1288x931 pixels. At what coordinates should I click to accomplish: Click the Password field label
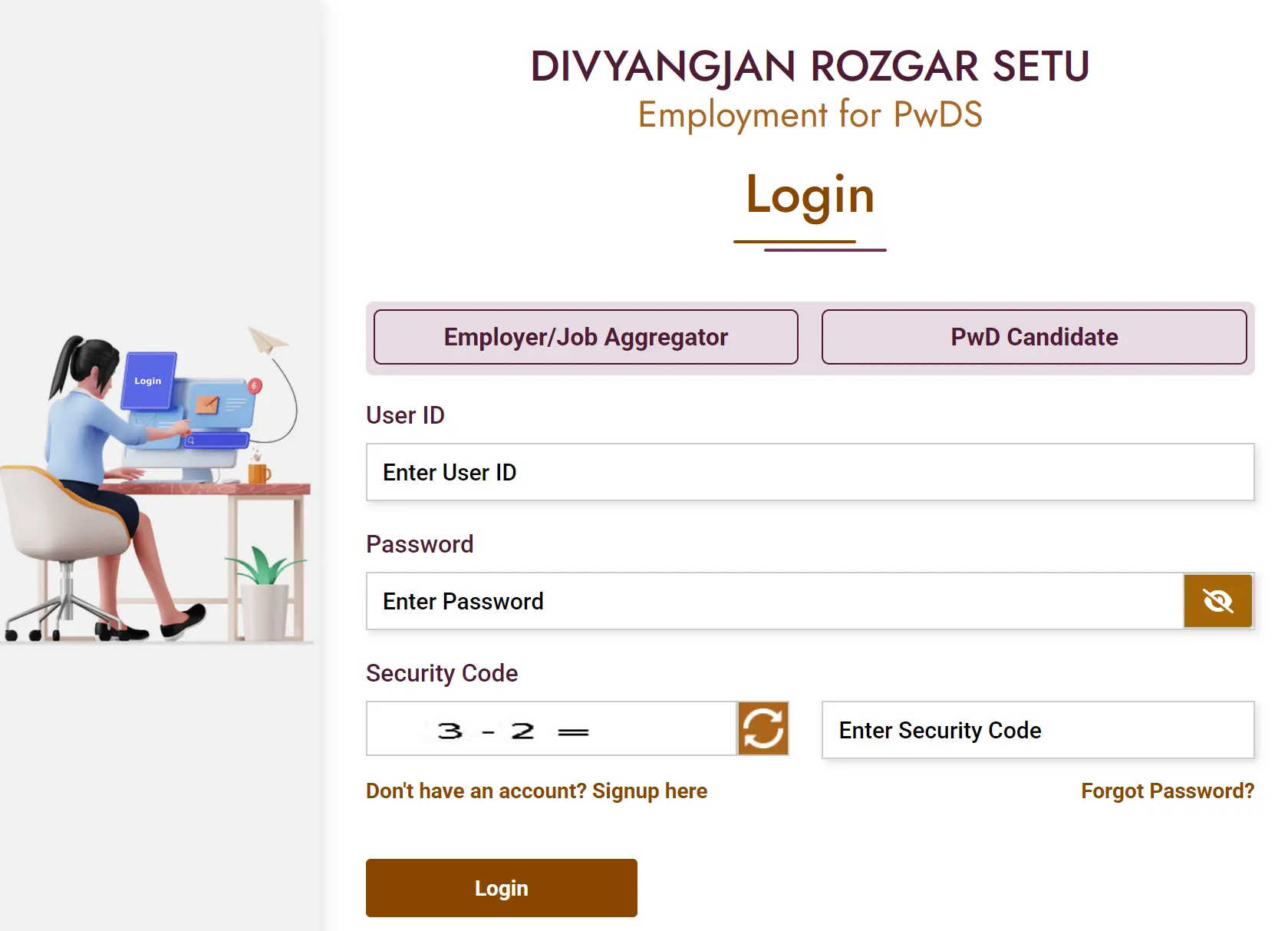click(420, 544)
